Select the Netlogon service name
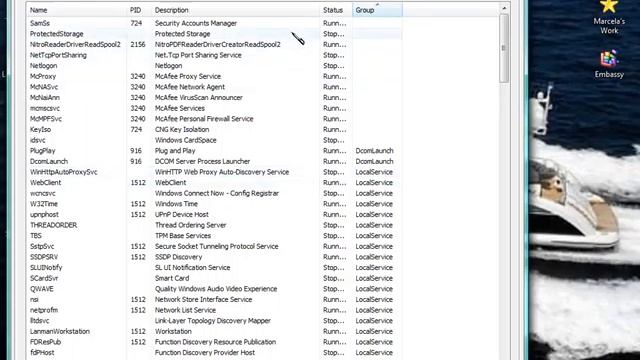Screen dimensions: 640x360 tap(43, 66)
